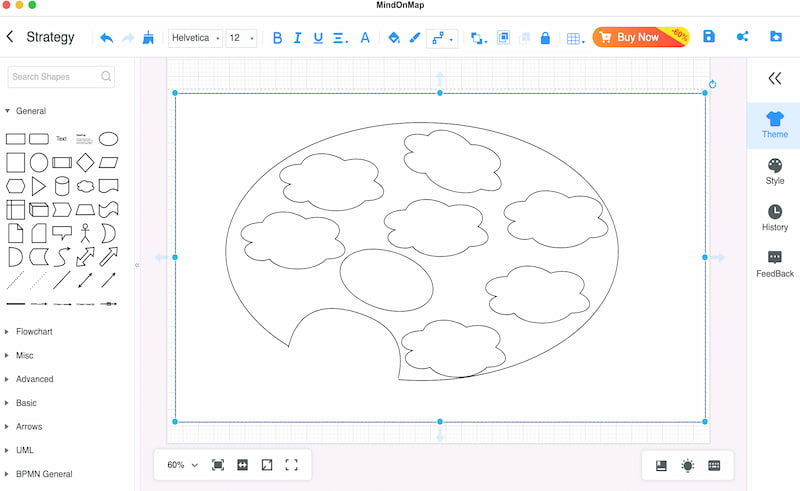The width and height of the screenshot is (800, 491).
Task: Open the 60% zoom dropdown
Action: 182,465
